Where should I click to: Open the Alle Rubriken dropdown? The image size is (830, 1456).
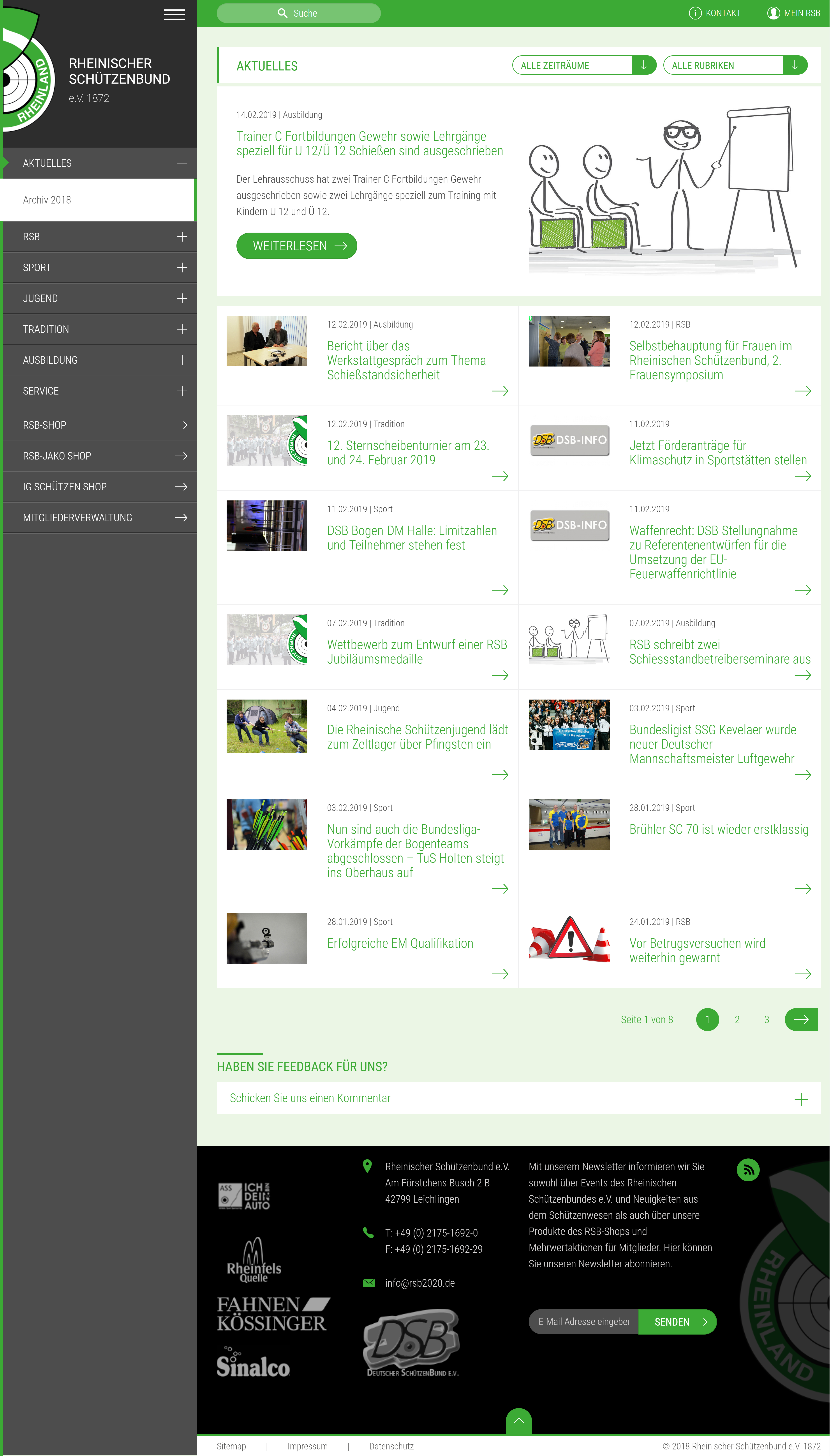(x=735, y=65)
